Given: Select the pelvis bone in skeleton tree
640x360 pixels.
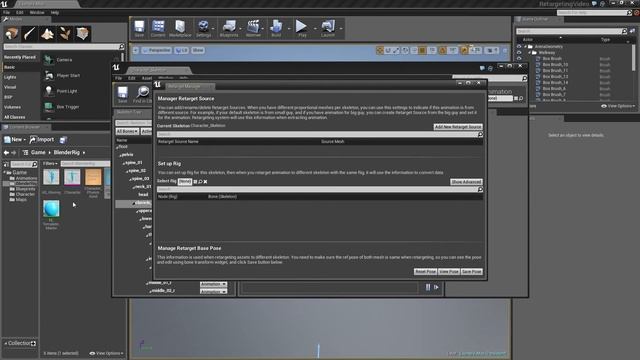Looking at the screenshot, I should [x=127, y=155].
